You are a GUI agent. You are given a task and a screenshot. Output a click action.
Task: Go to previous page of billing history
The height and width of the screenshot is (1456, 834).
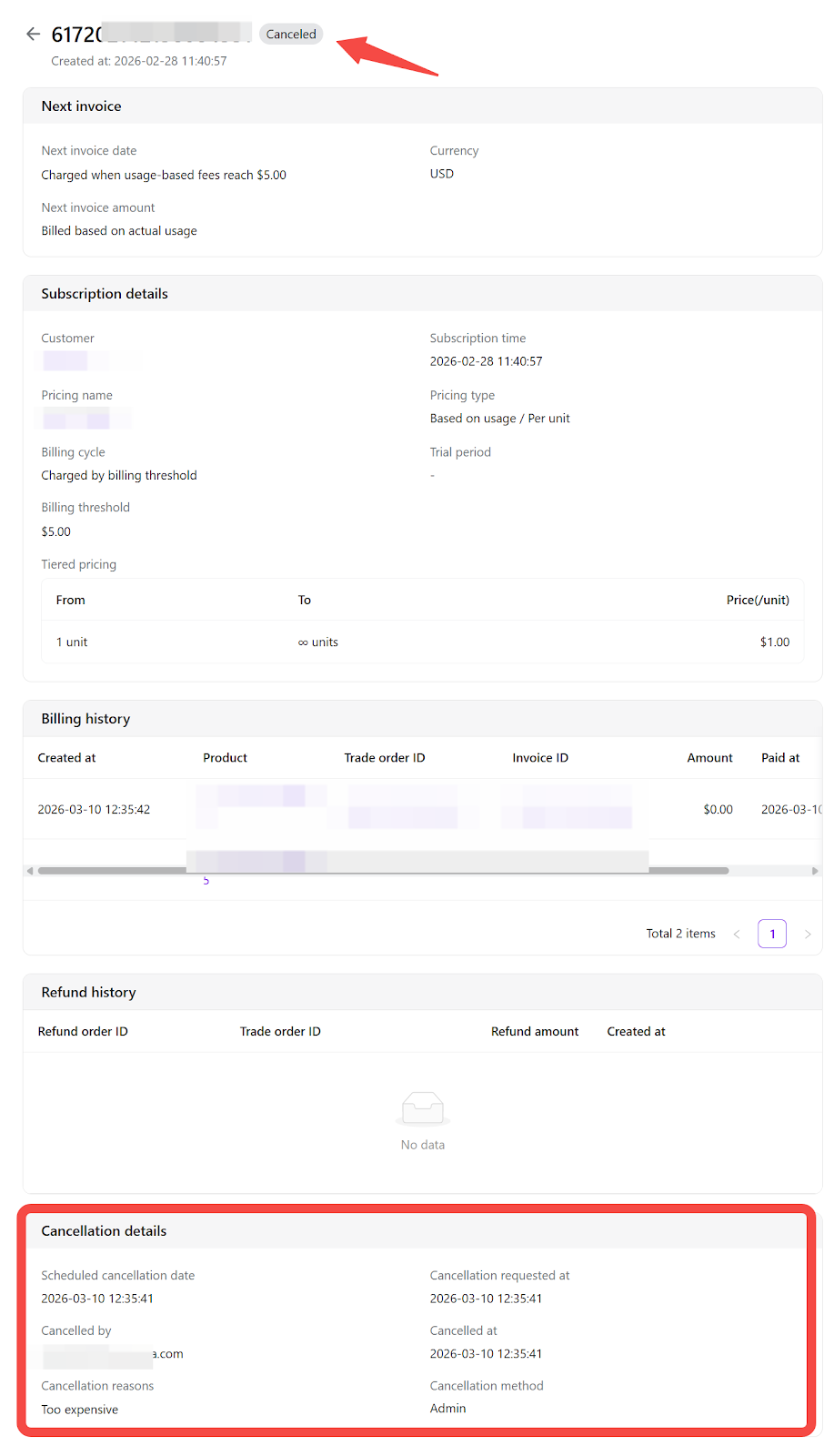coord(737,935)
